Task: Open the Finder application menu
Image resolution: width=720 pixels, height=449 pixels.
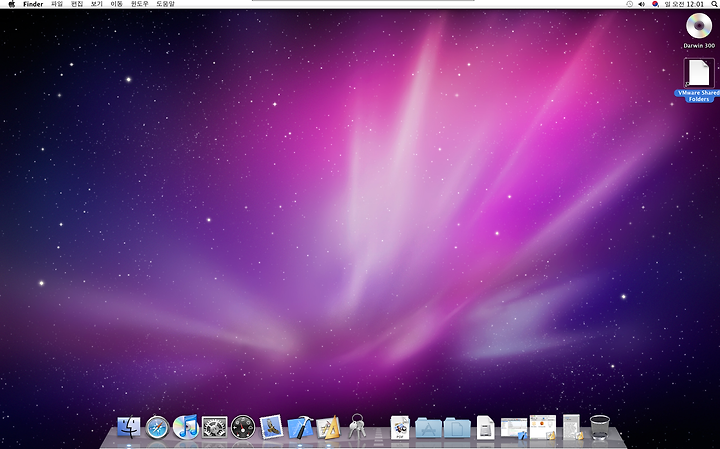Action: coord(33,4)
